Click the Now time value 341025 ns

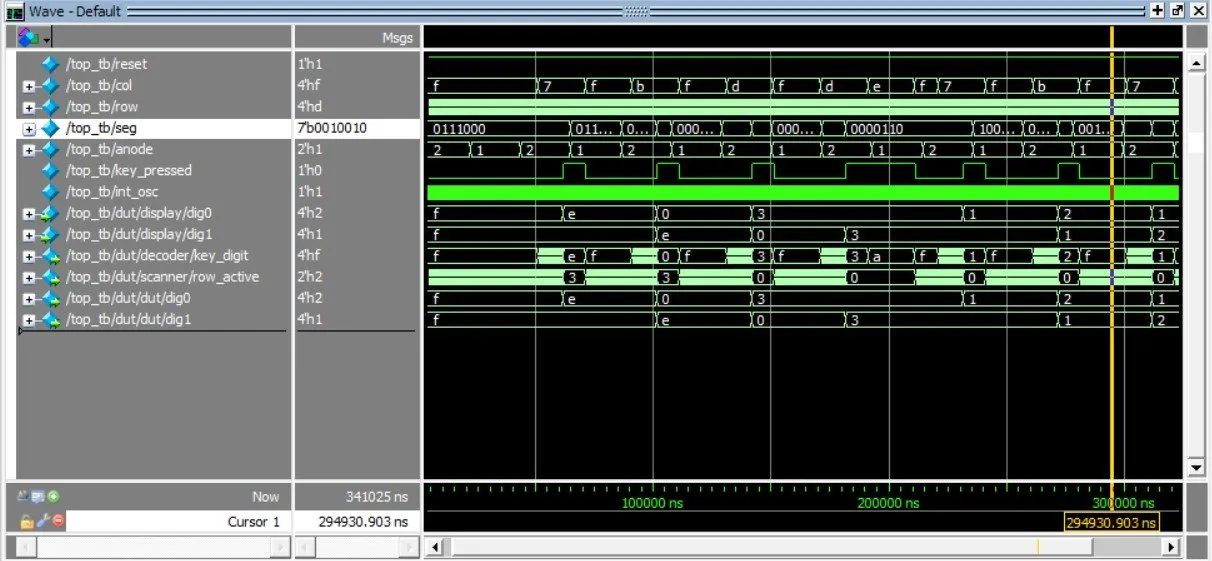tap(378, 496)
